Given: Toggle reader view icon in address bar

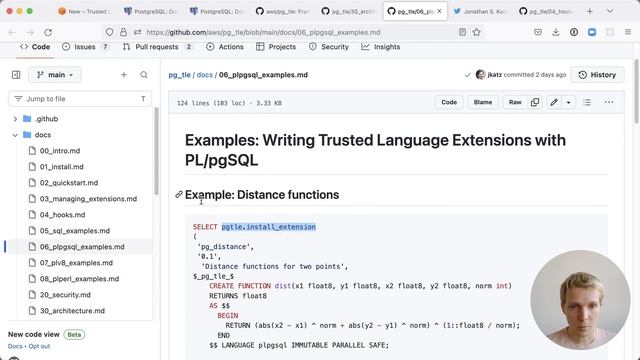Looking at the screenshot, I should point(462,32).
